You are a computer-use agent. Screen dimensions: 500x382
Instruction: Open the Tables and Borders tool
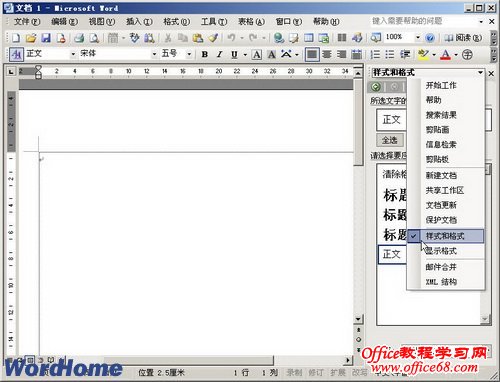(294, 38)
